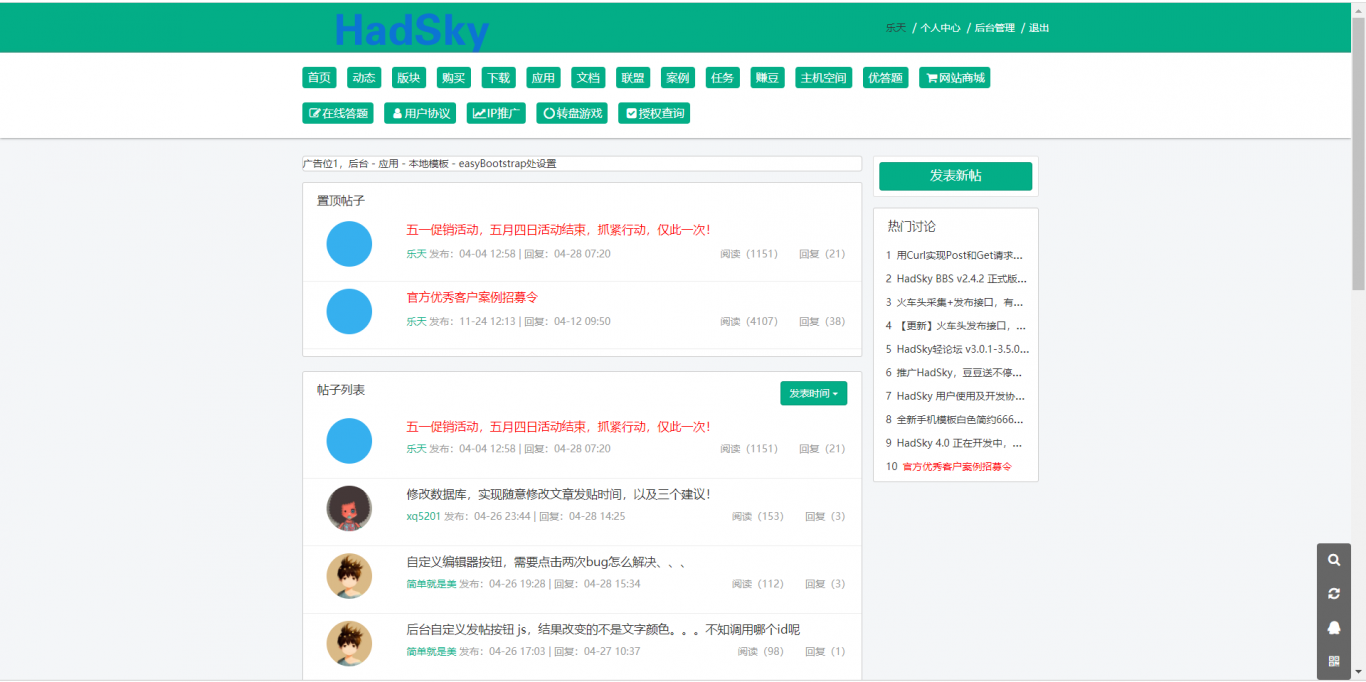Screen dimensions: 1366x682
Task: Open IP推广 promotion page
Action: coord(496,113)
